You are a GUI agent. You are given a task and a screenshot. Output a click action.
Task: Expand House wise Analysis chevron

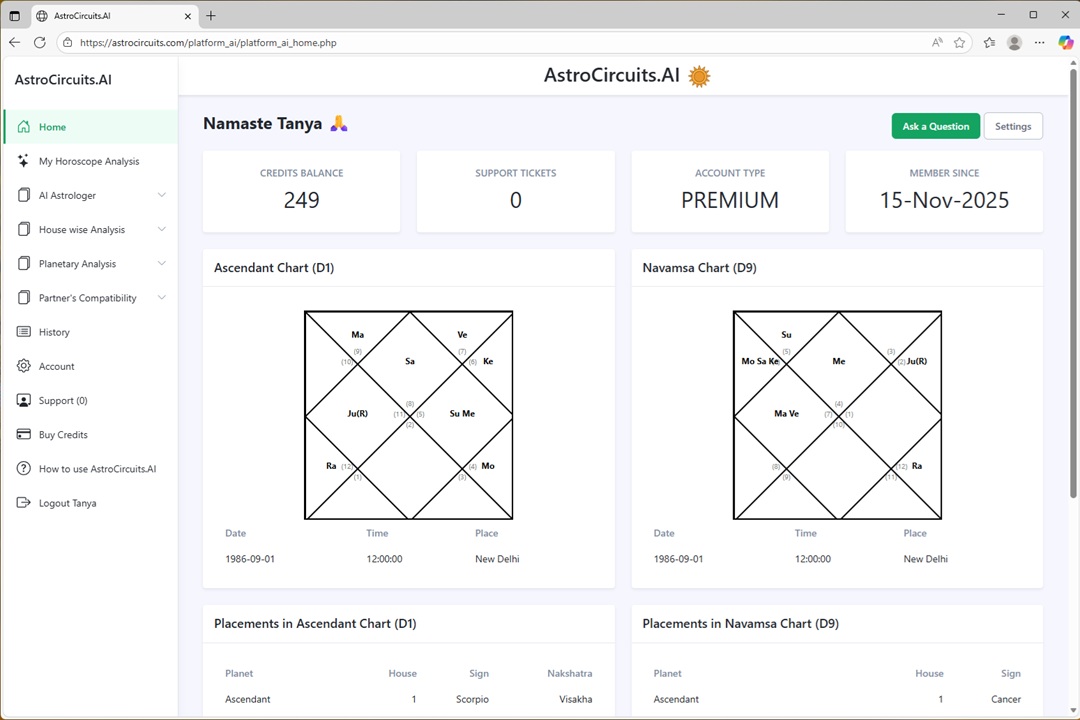pyautogui.click(x=162, y=229)
